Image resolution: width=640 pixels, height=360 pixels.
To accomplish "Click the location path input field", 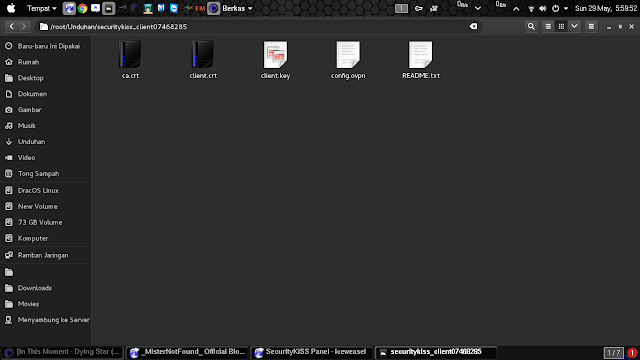I will [259, 27].
